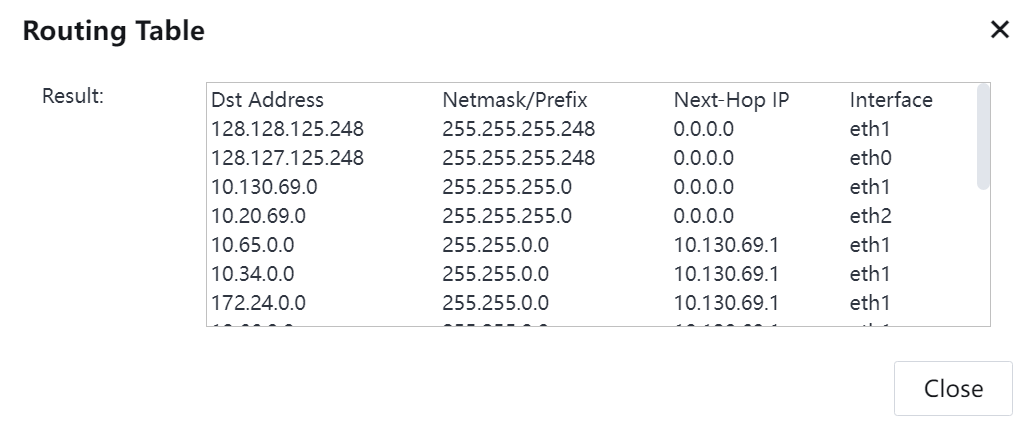Click the Dst Address column header

(267, 100)
